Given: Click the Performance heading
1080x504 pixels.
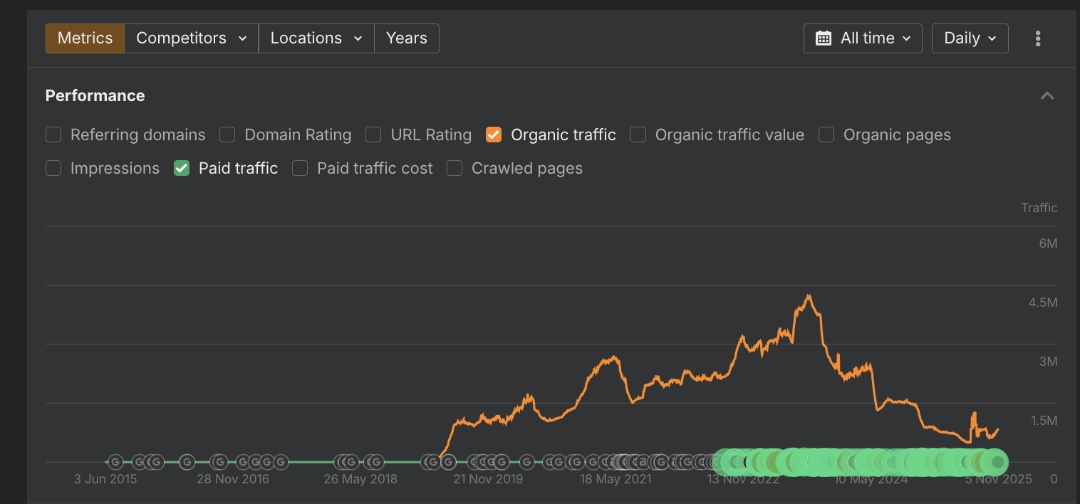Looking at the screenshot, I should pyautogui.click(x=95, y=96).
